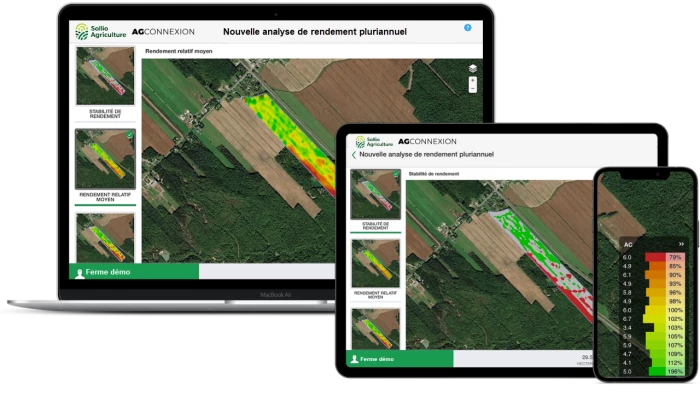
Task: Click the '90%' legend value on the phone
Action: (675, 275)
